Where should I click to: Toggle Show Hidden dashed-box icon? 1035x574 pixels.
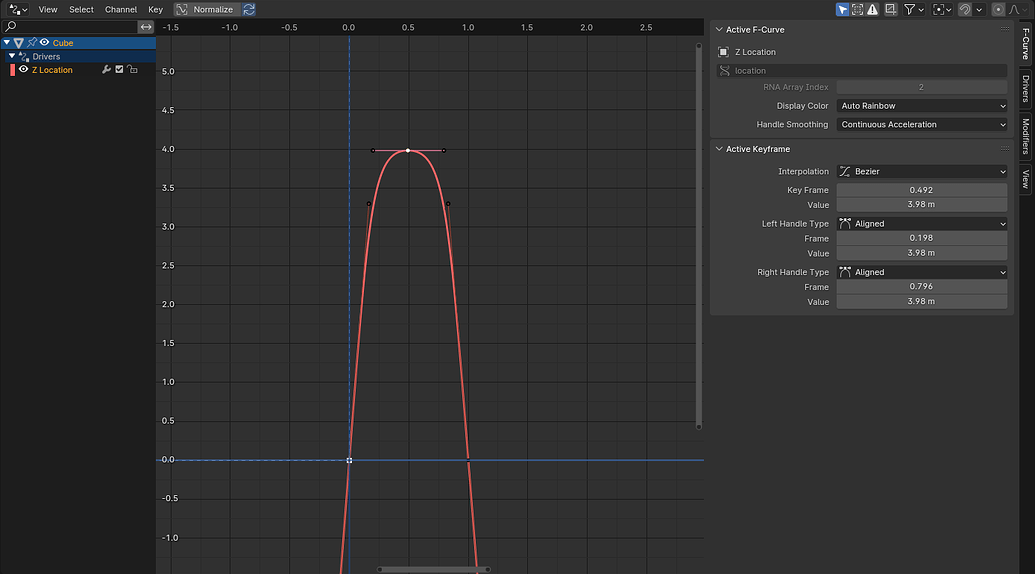click(x=857, y=9)
